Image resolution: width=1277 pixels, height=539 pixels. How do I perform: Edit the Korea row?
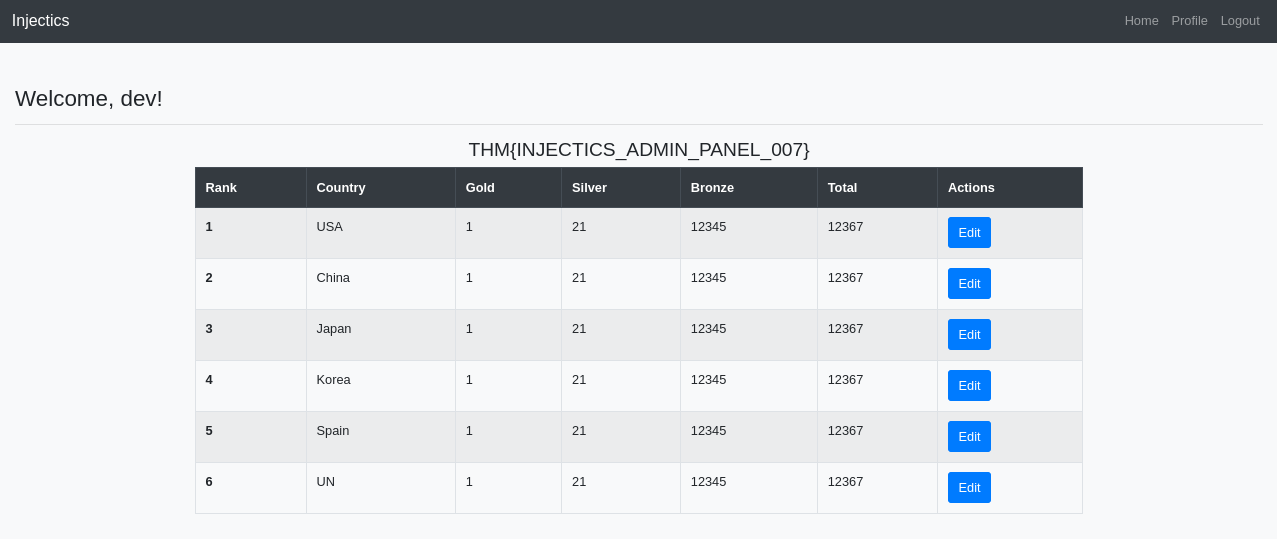pos(969,385)
